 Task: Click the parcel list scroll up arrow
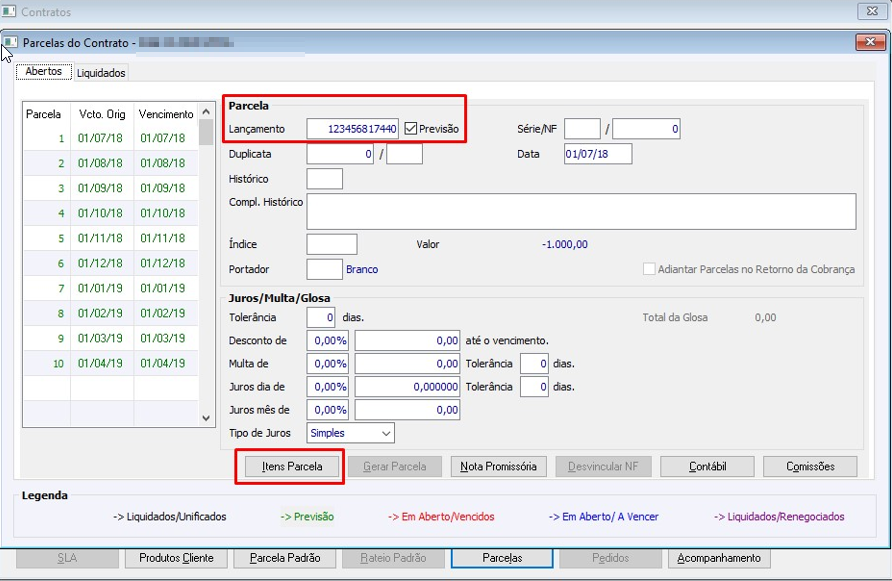pos(206,112)
